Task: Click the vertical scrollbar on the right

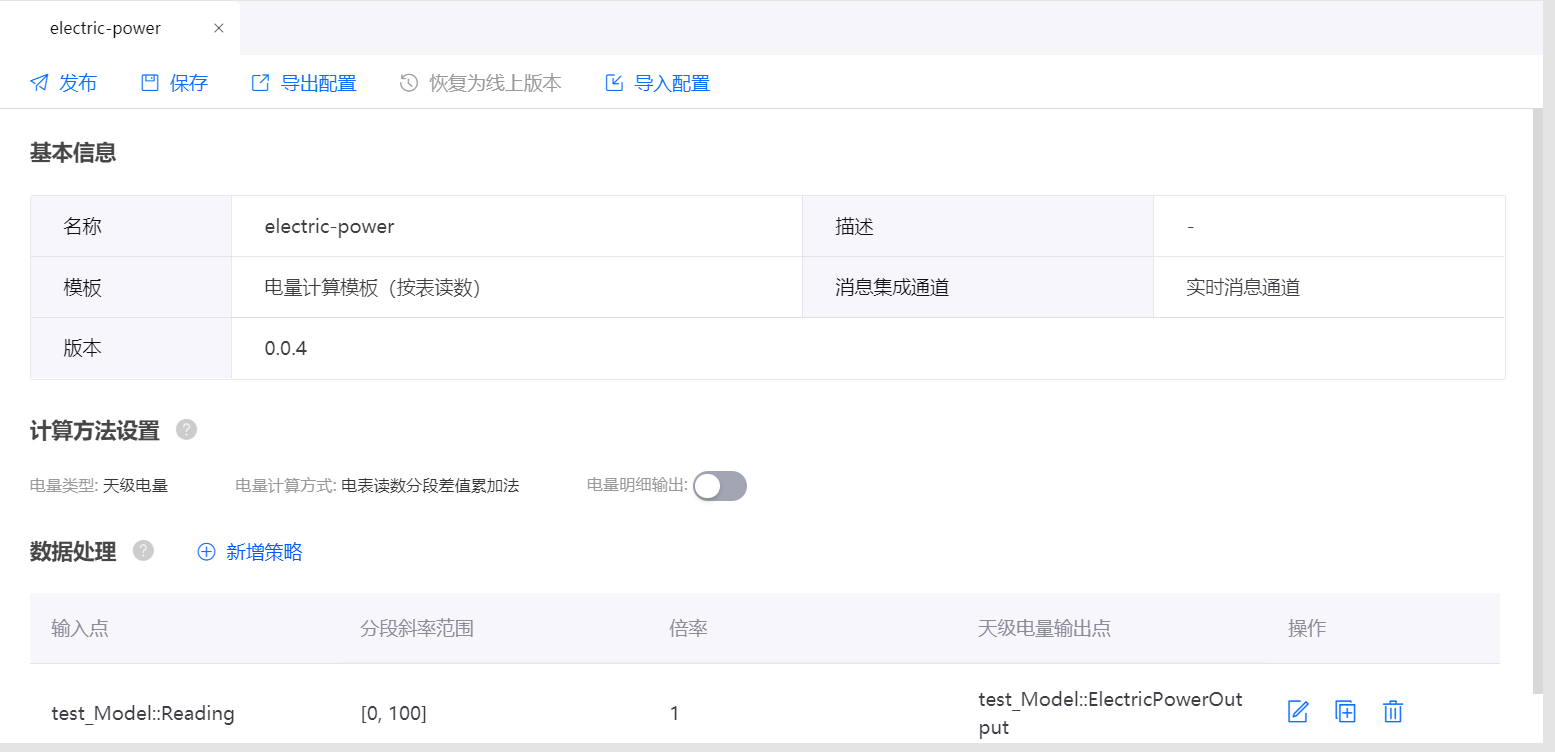Action: pos(1538,400)
